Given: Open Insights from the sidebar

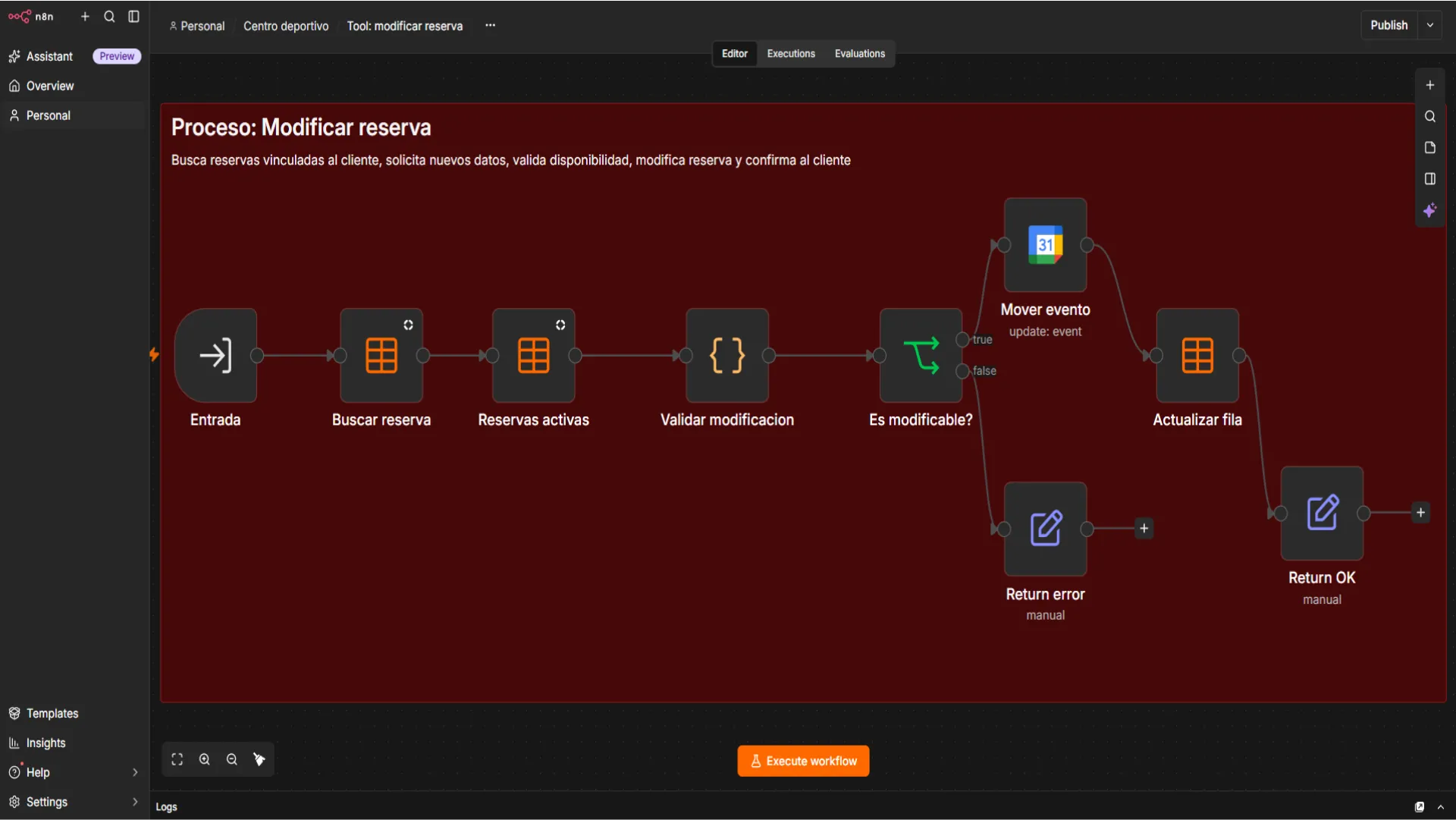Looking at the screenshot, I should coord(74,743).
